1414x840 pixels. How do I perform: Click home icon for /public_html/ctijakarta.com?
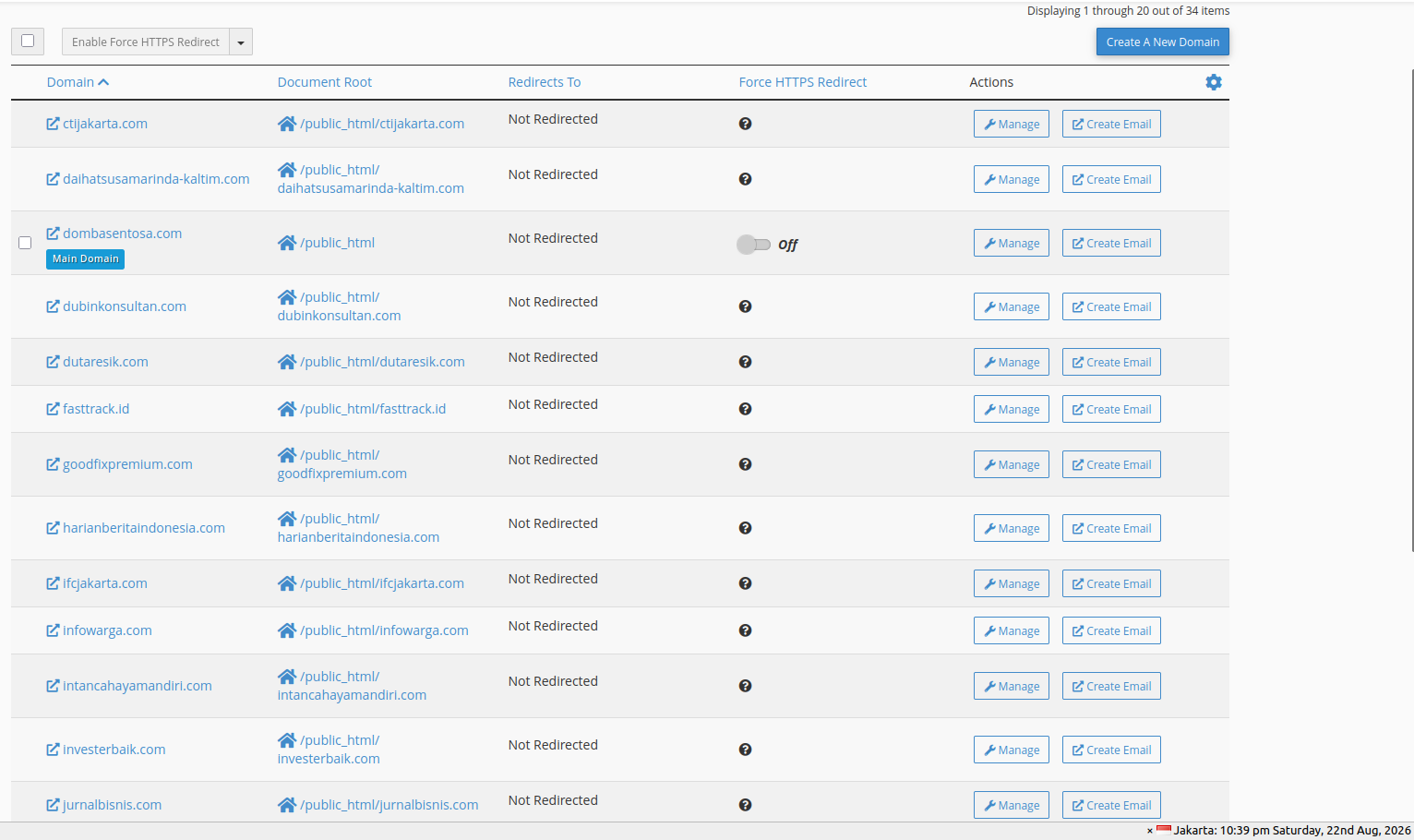[287, 124]
